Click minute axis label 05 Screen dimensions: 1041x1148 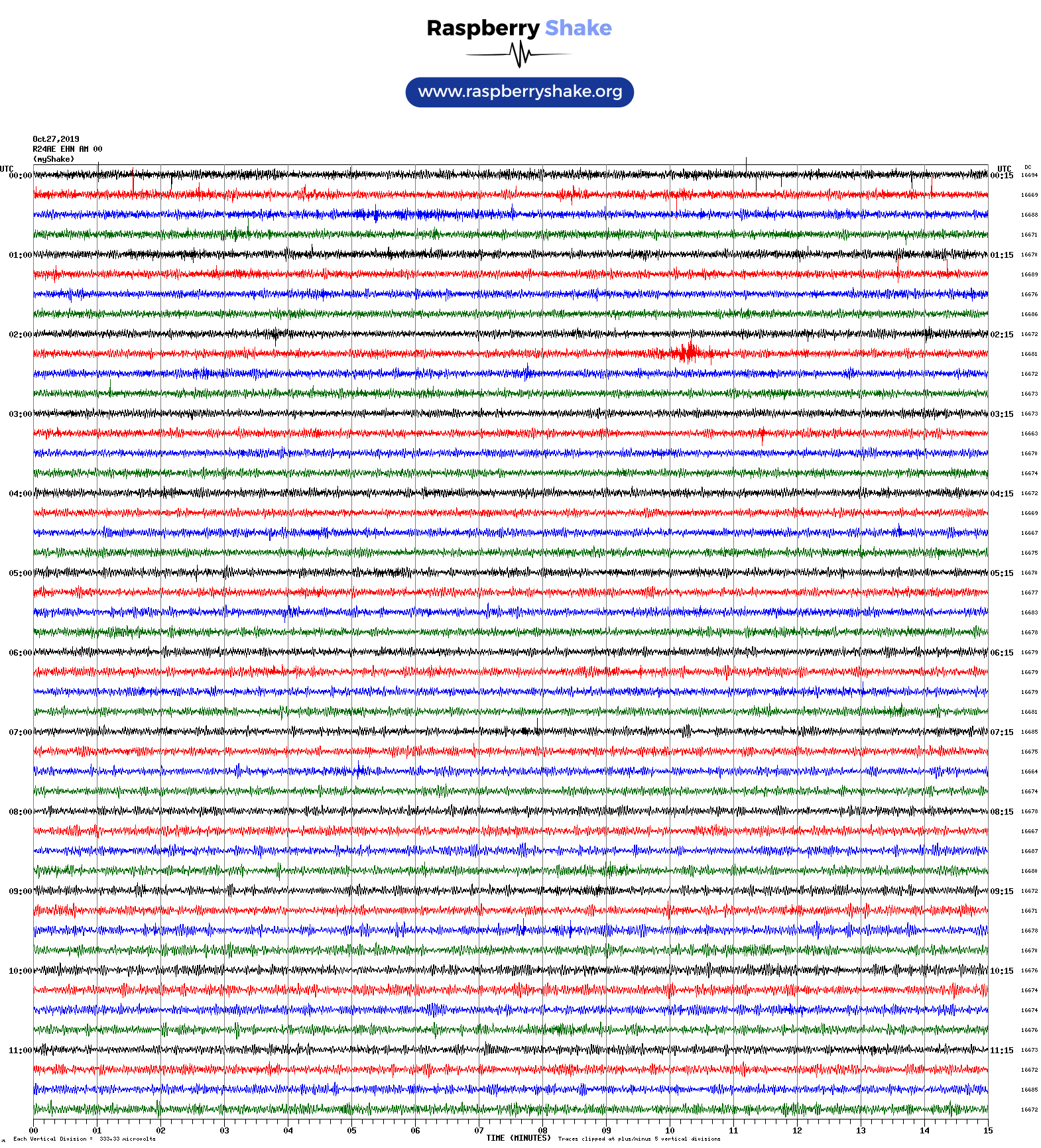[x=351, y=1131]
